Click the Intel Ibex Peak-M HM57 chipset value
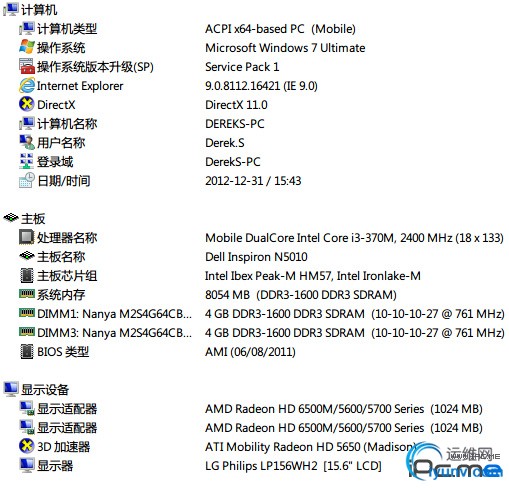 [x=313, y=276]
